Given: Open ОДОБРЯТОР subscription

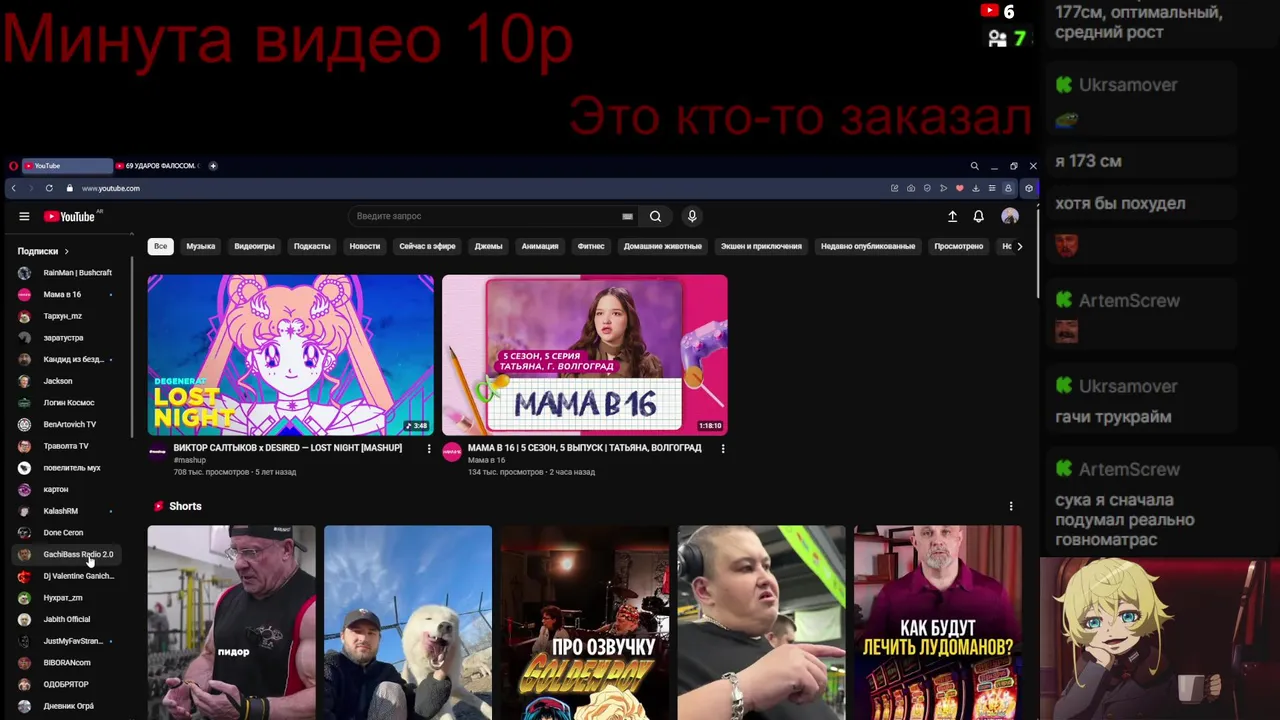Looking at the screenshot, I should click(67, 684).
